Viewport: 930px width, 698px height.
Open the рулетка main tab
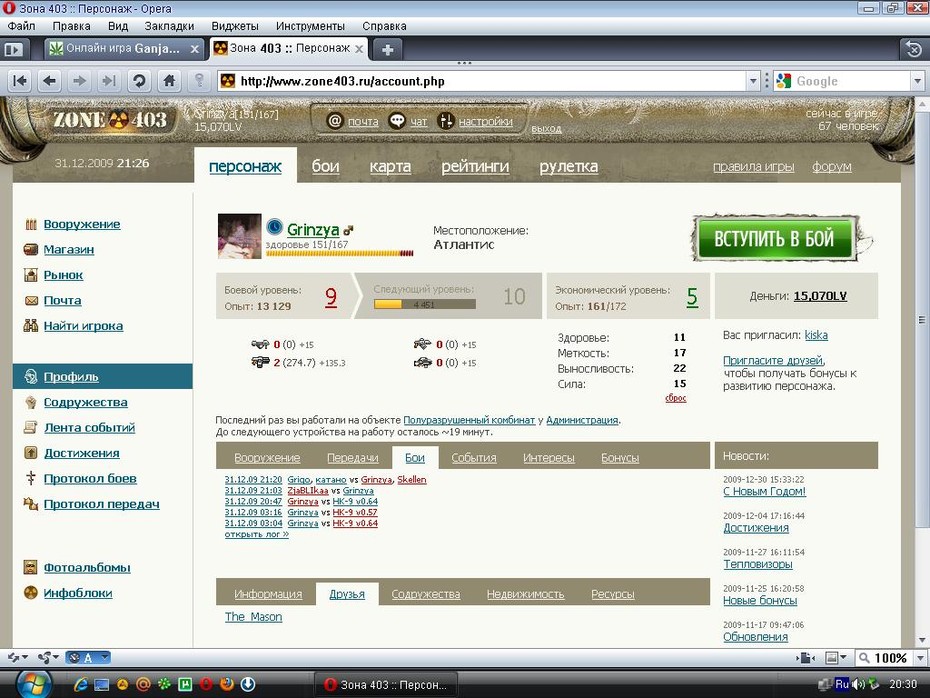pos(568,167)
